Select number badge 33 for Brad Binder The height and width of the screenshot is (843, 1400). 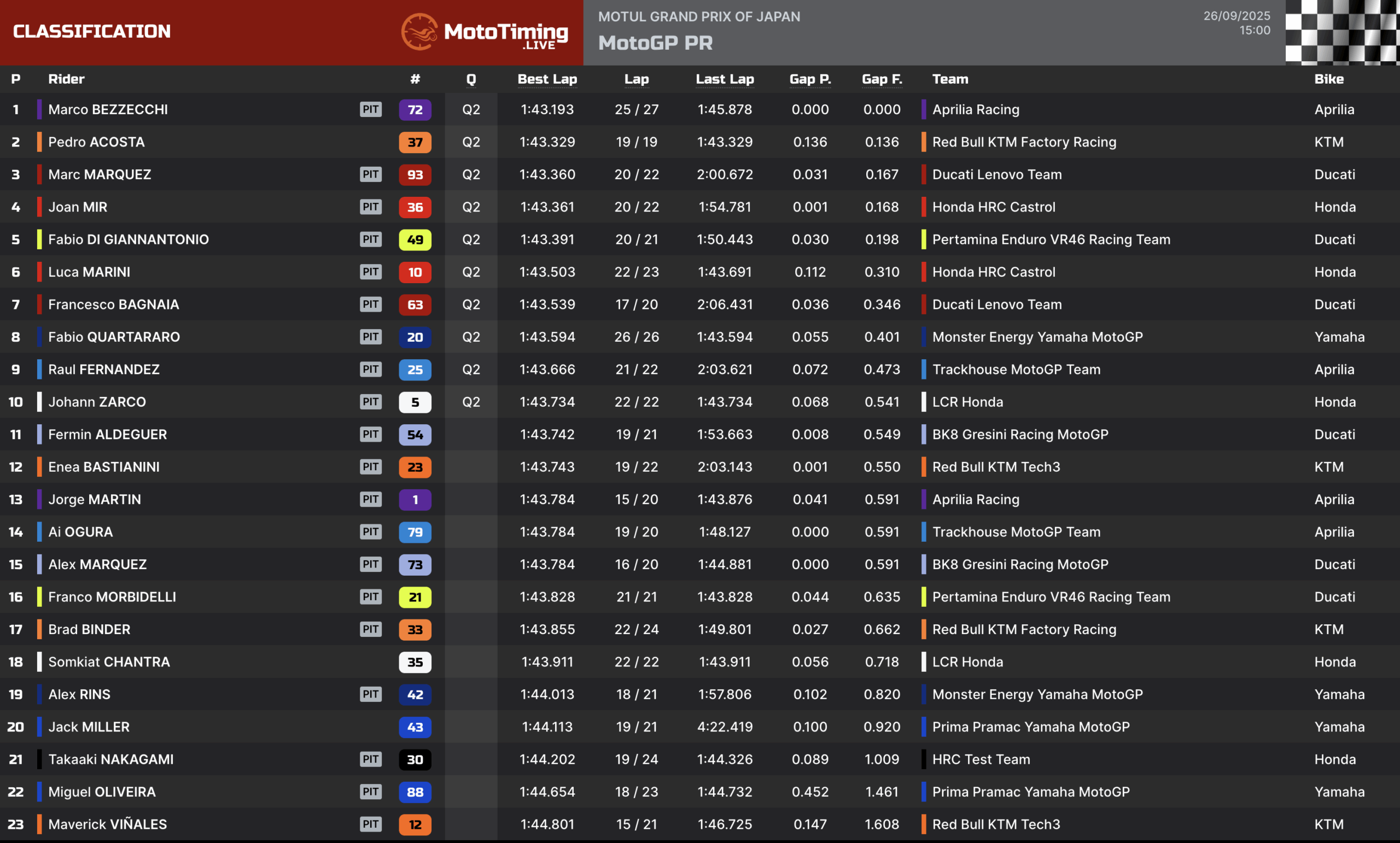tap(415, 629)
